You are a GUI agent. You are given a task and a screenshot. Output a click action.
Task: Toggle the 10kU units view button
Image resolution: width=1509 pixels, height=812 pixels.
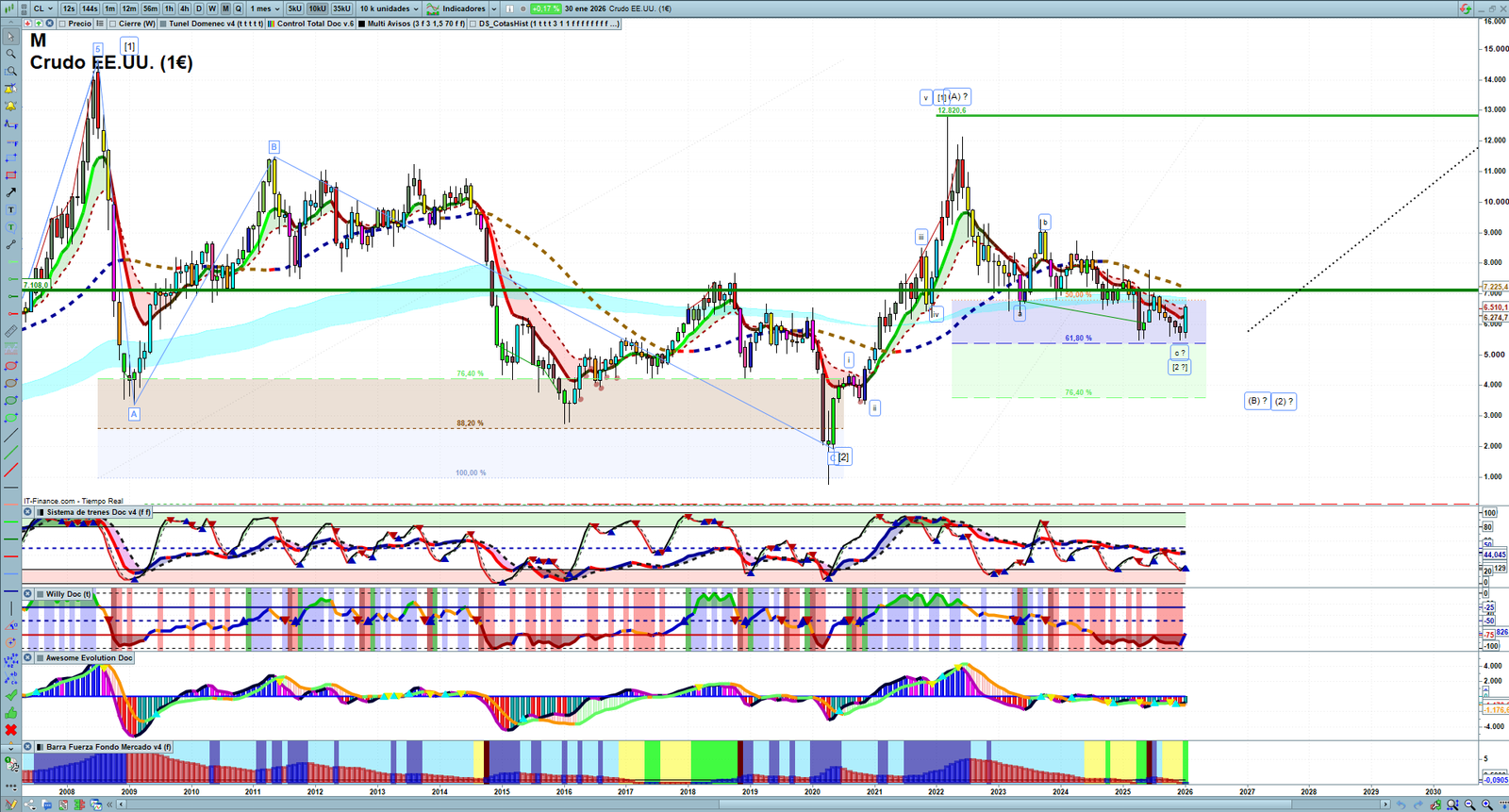pos(318,8)
